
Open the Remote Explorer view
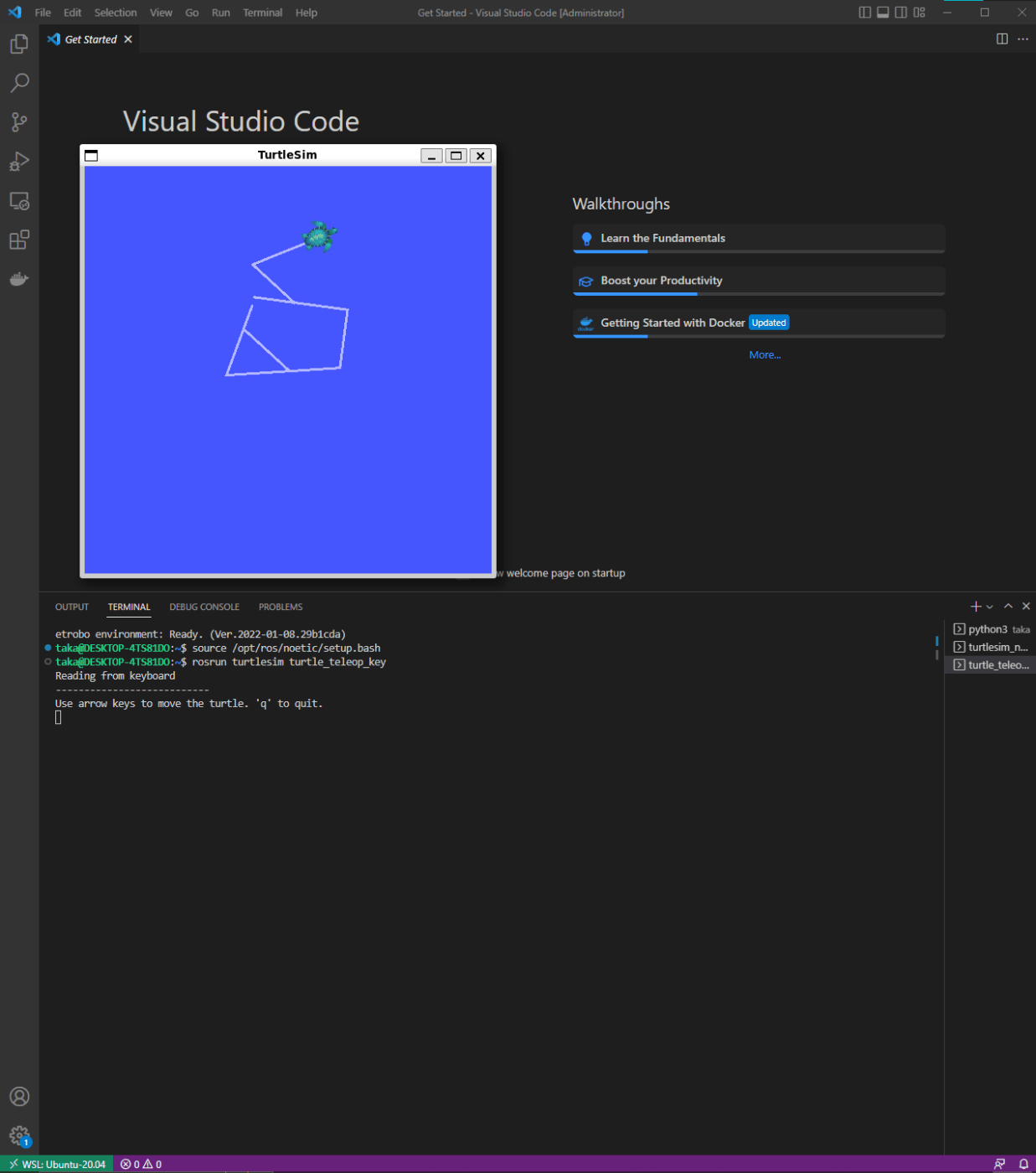[x=19, y=201]
